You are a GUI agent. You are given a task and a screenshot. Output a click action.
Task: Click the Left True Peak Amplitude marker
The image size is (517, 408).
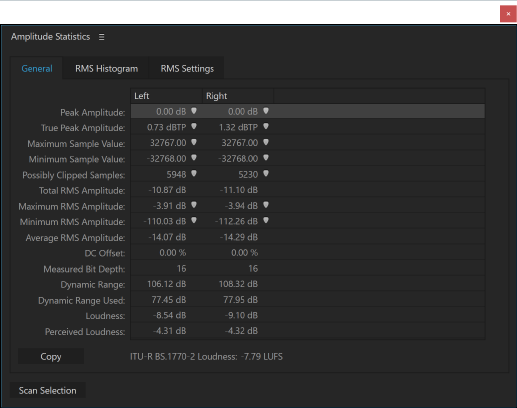[x=194, y=127]
